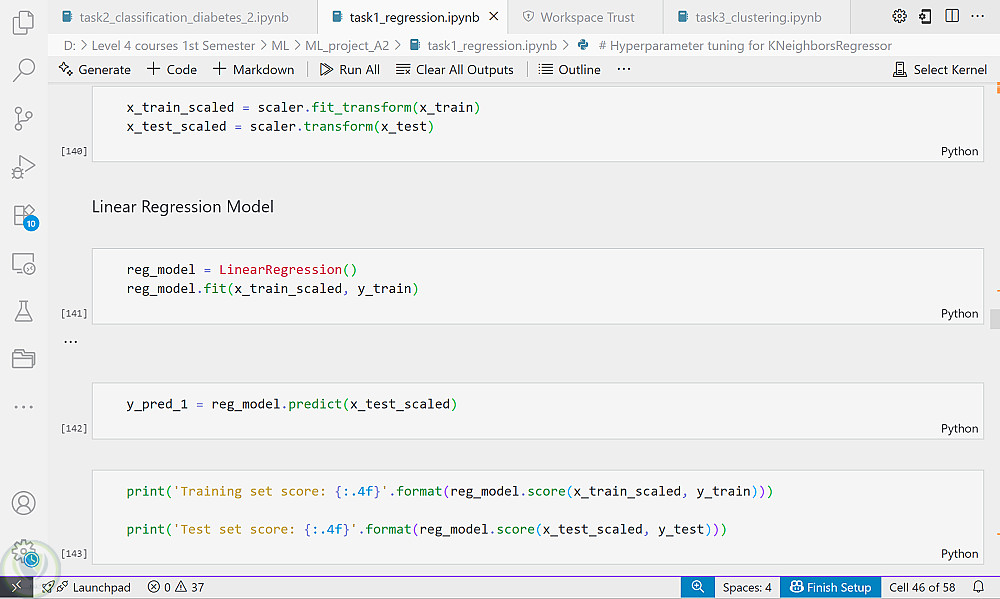This screenshot has width=1000, height=599.
Task: Click in the LinearRegression fit code cell
Action: click(x=538, y=286)
